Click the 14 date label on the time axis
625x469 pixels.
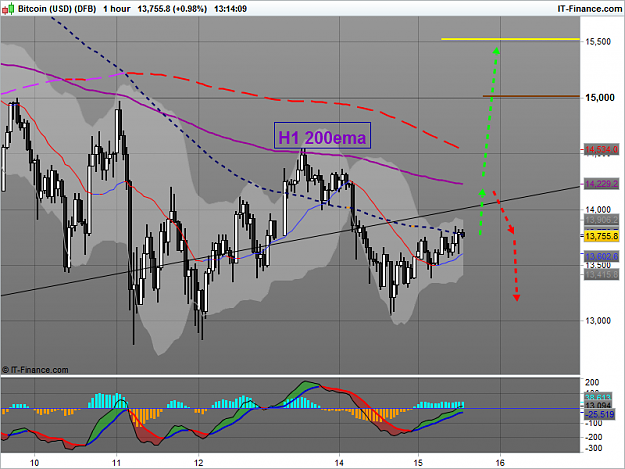339,463
